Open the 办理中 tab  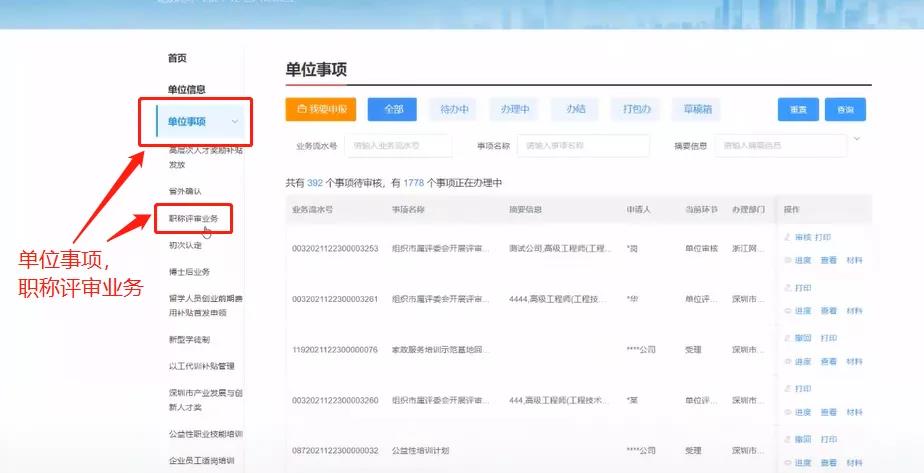pyautogui.click(x=515, y=109)
